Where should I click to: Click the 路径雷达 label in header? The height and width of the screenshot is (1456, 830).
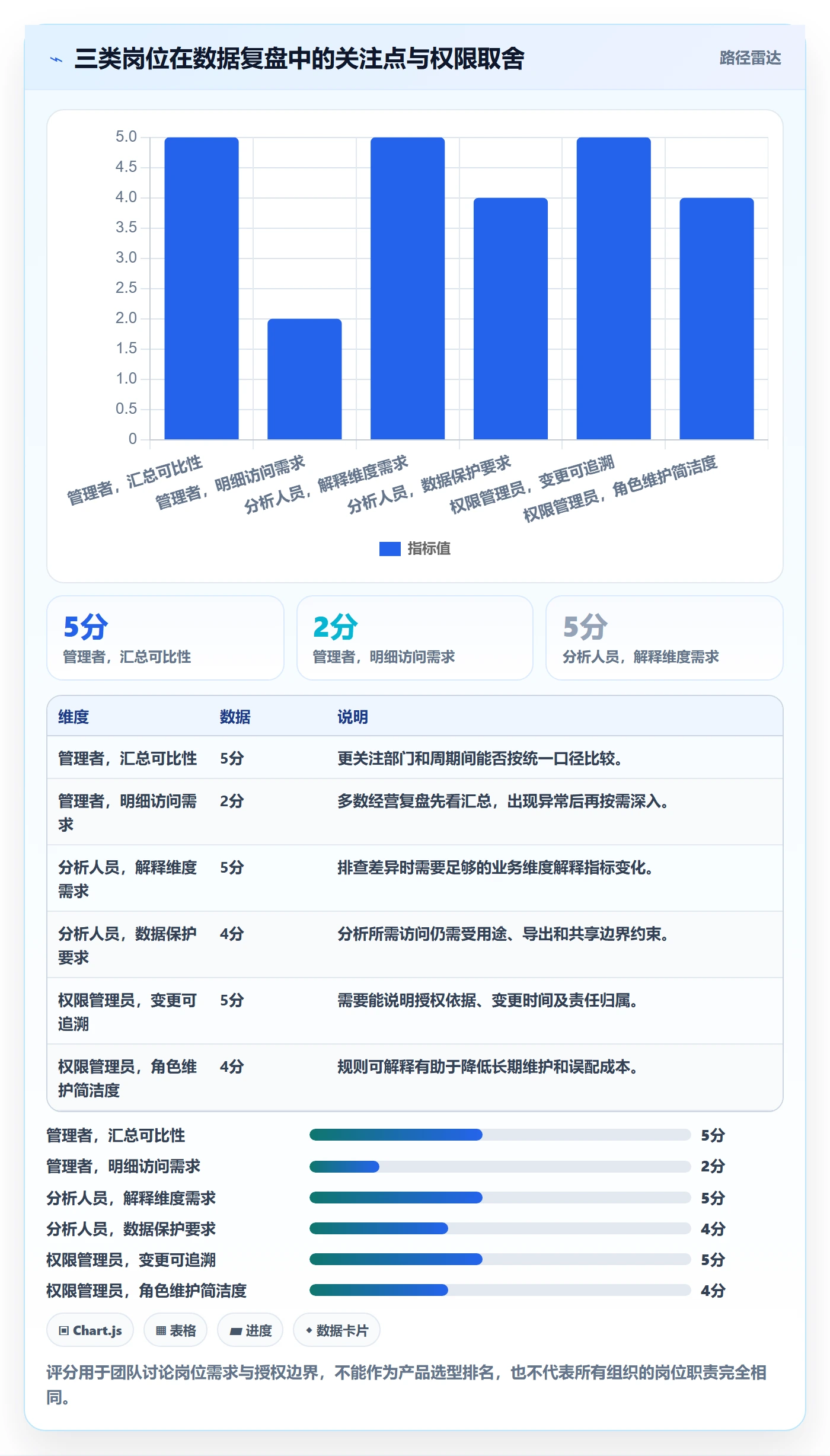(x=750, y=58)
